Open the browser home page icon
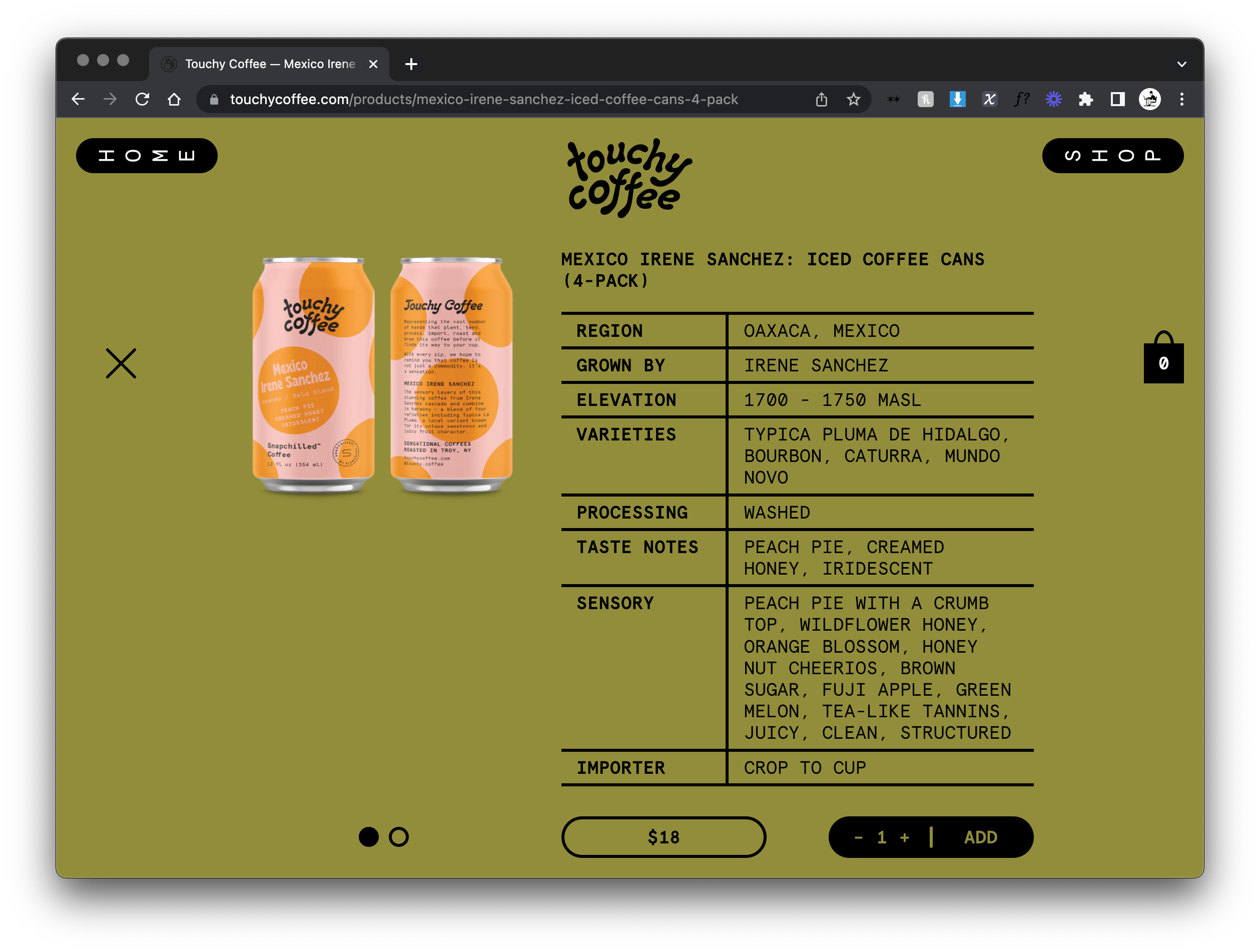The height and width of the screenshot is (952, 1260). coord(174,100)
